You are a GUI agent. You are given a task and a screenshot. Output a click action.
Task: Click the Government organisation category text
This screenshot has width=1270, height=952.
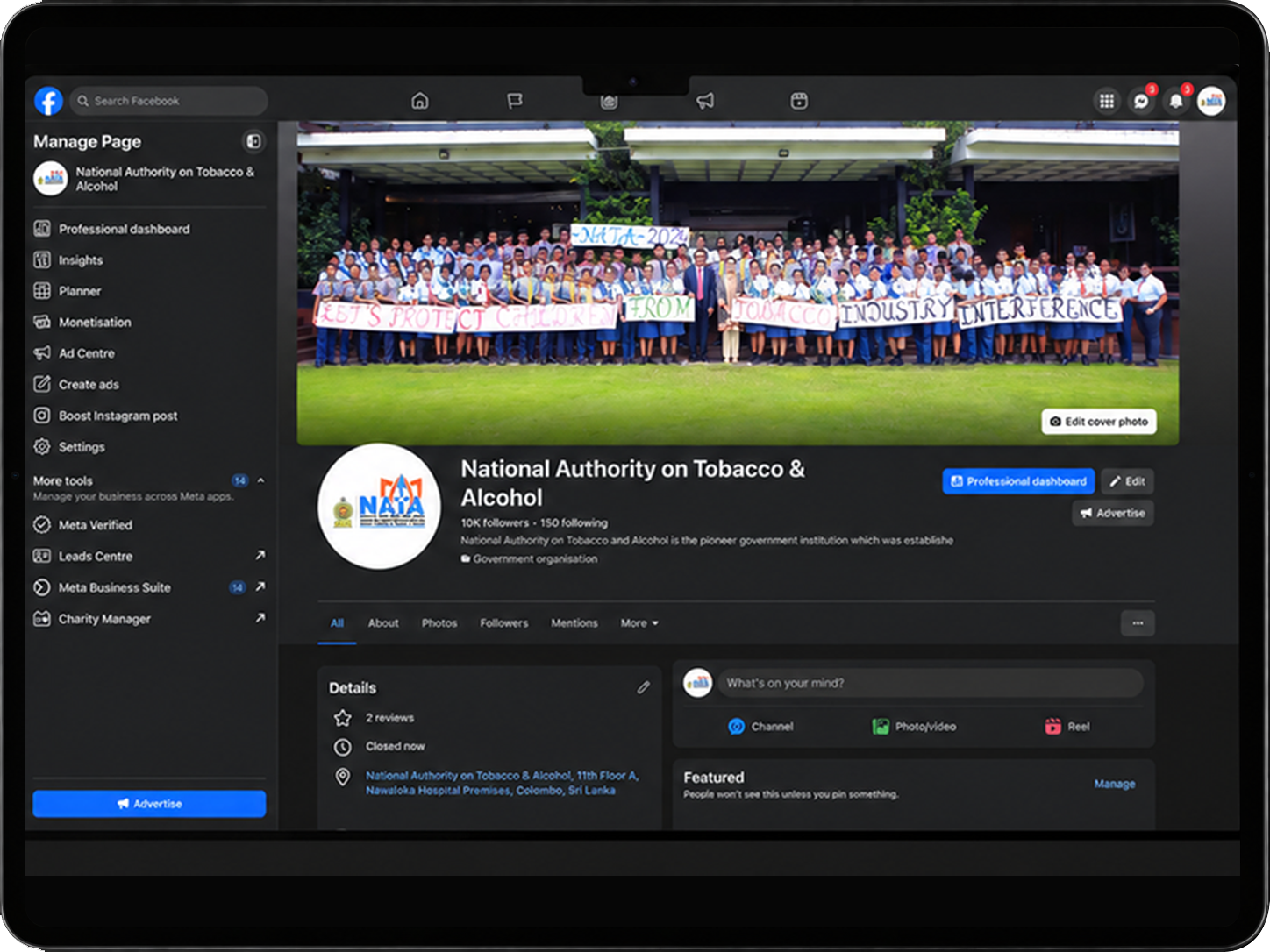535,559
